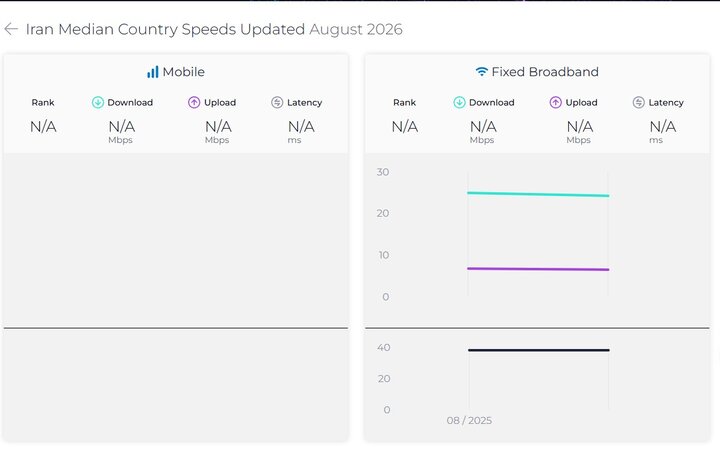Click the Fixed Broadband Latency icon
Viewport: 720px width, 452px height.
(x=639, y=102)
